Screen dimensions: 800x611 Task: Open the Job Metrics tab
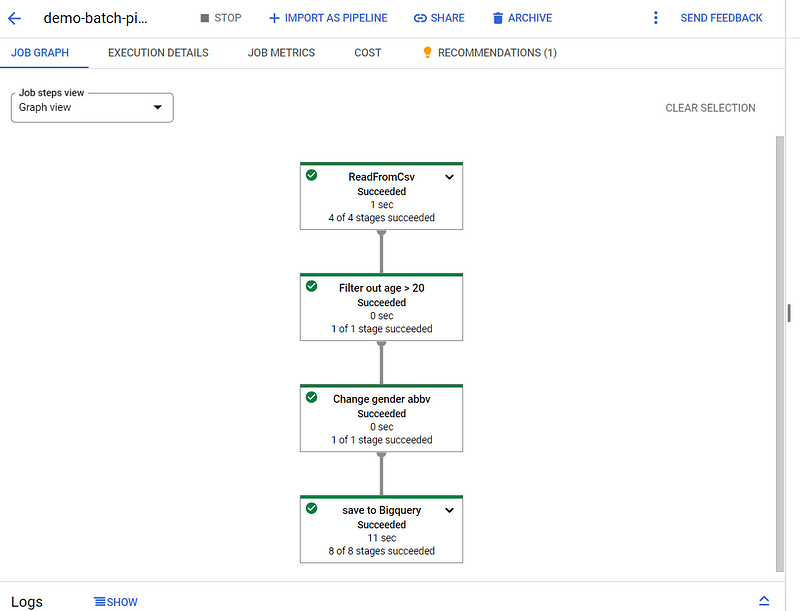[x=281, y=53]
